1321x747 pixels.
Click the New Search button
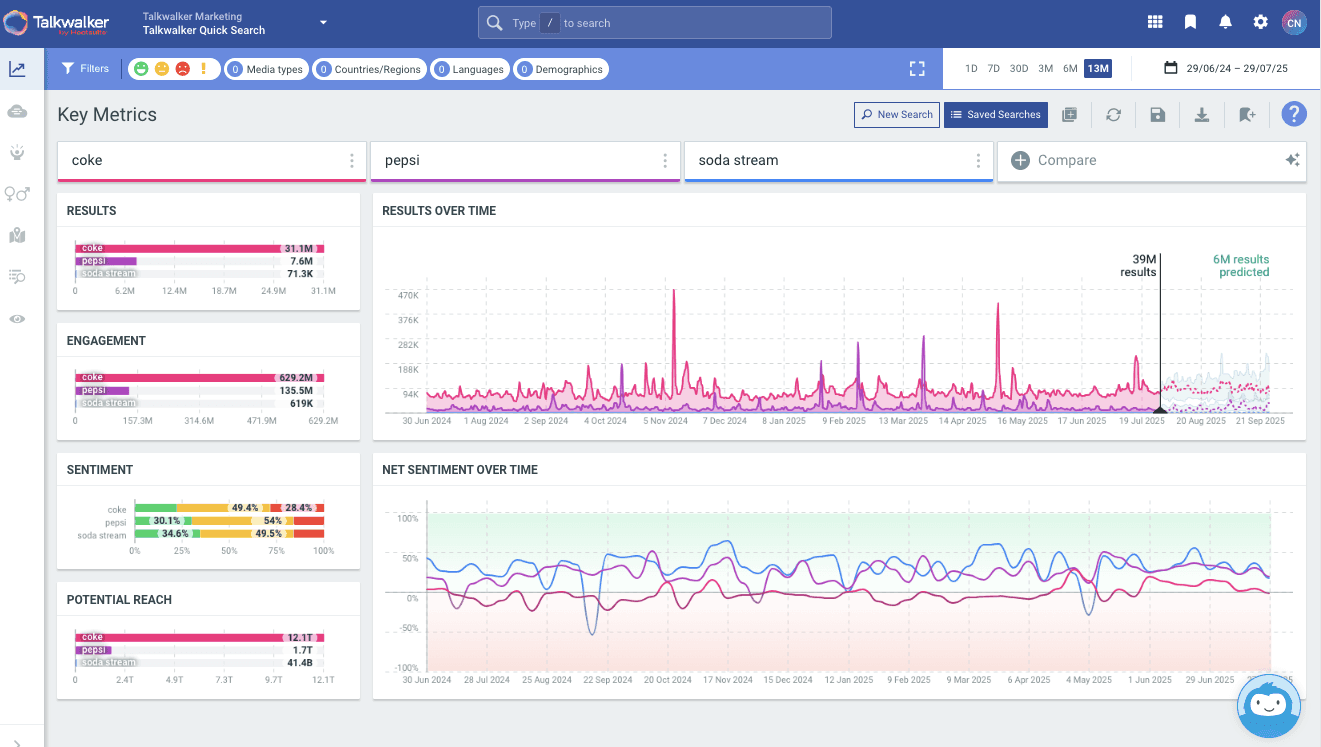(x=896, y=115)
